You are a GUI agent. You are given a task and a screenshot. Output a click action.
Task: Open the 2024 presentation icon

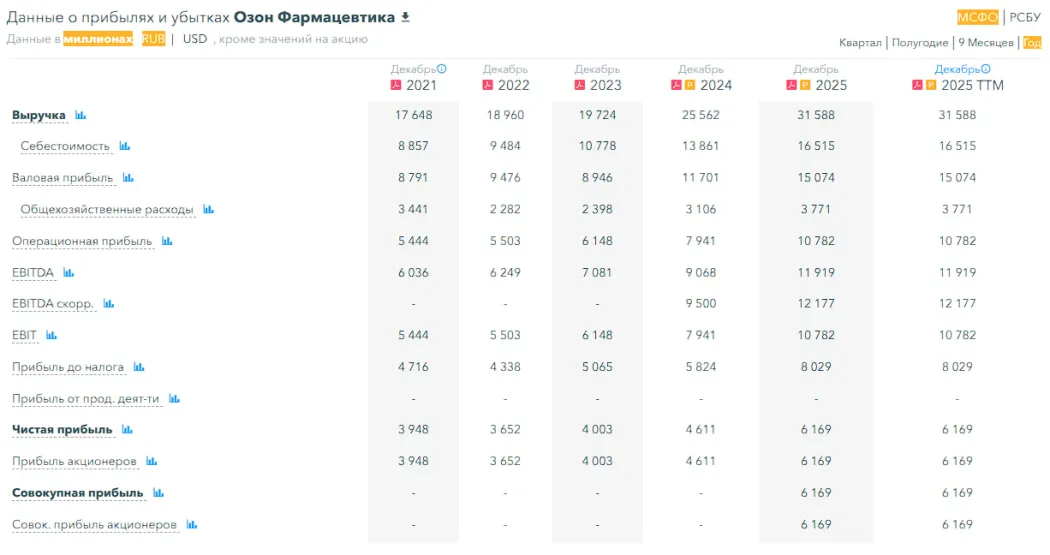click(691, 85)
